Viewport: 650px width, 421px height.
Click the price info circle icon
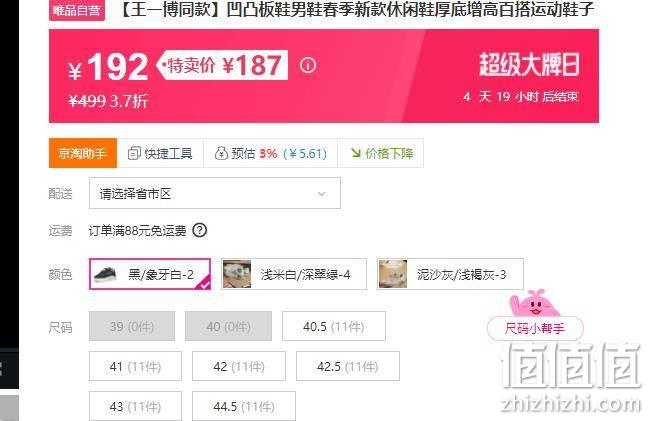[x=308, y=65]
